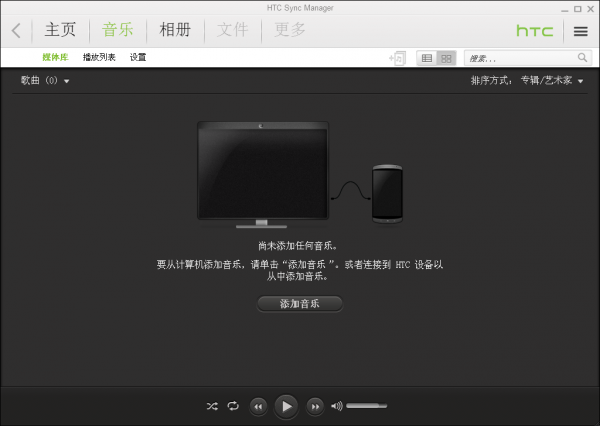Screen dimensions: 600x426
Task: Open the 专辑/艺术家 sort dropdown
Action: [x=551, y=80]
